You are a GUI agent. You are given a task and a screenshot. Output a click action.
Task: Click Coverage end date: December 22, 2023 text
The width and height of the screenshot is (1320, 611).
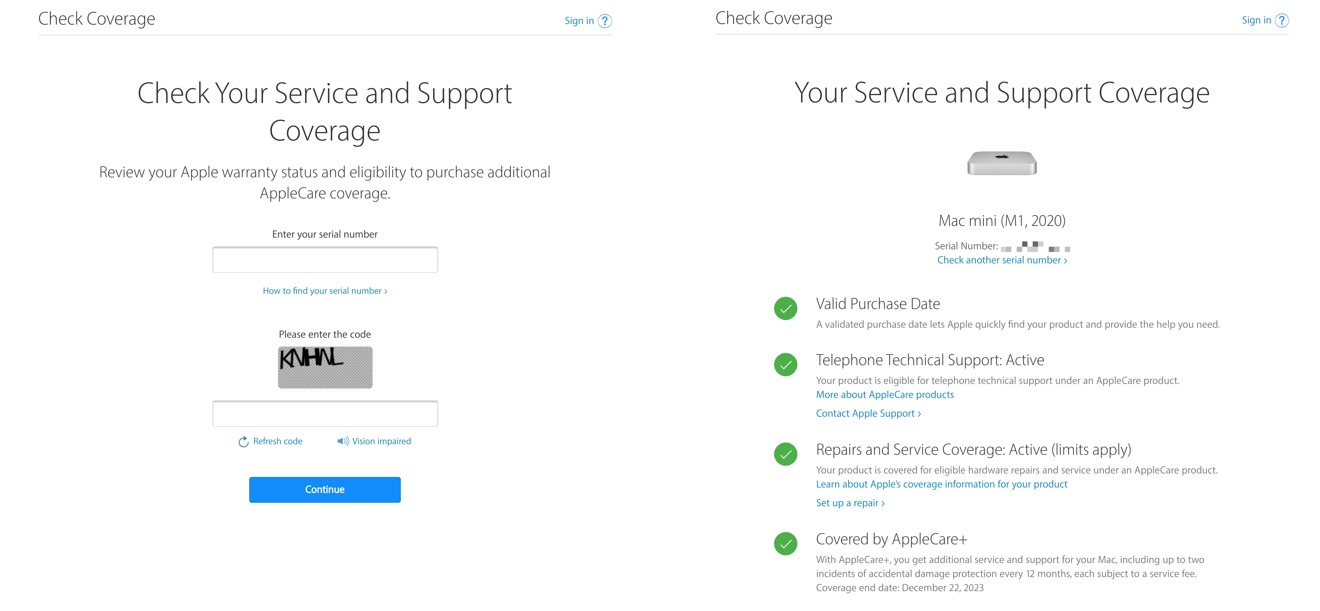(900, 588)
